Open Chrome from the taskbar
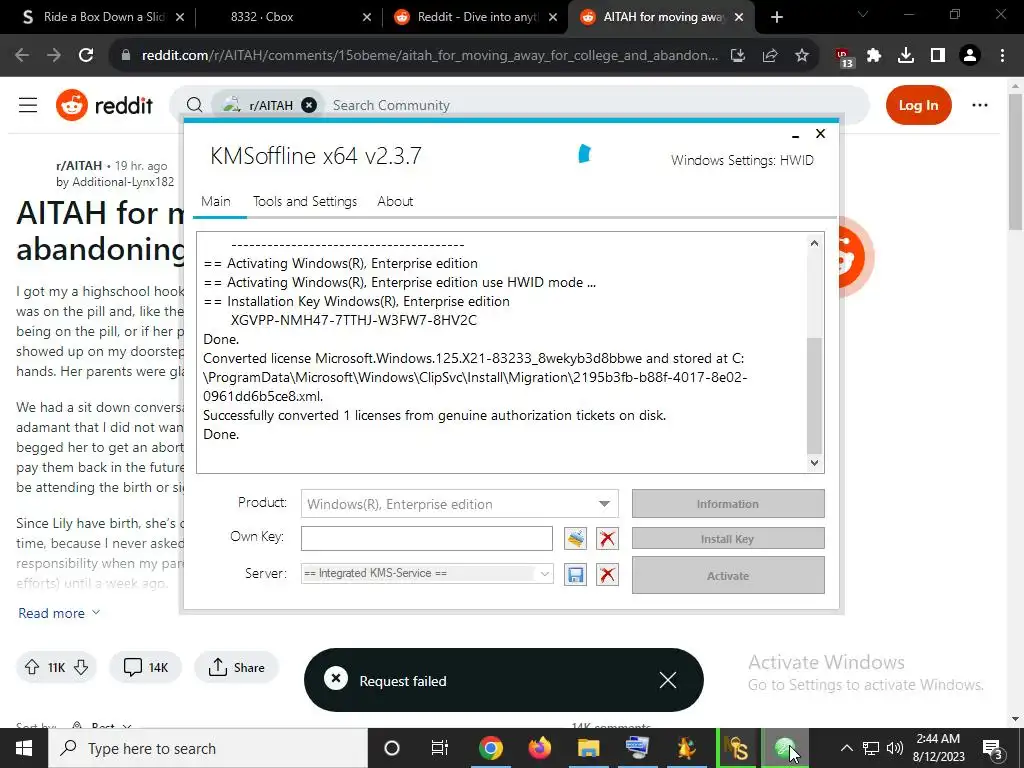The width and height of the screenshot is (1024, 768). click(491, 748)
